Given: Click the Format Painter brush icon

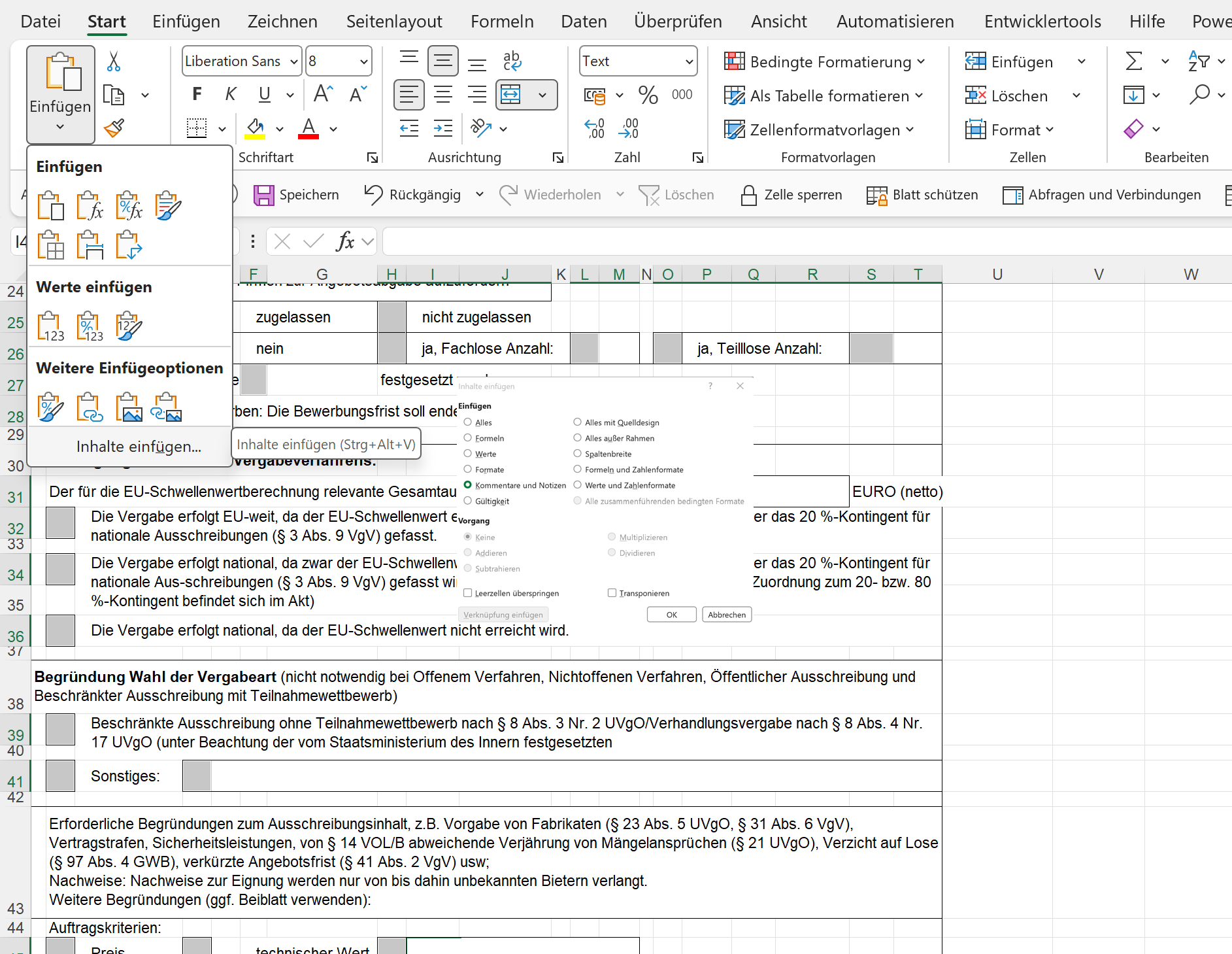Looking at the screenshot, I should tap(114, 128).
